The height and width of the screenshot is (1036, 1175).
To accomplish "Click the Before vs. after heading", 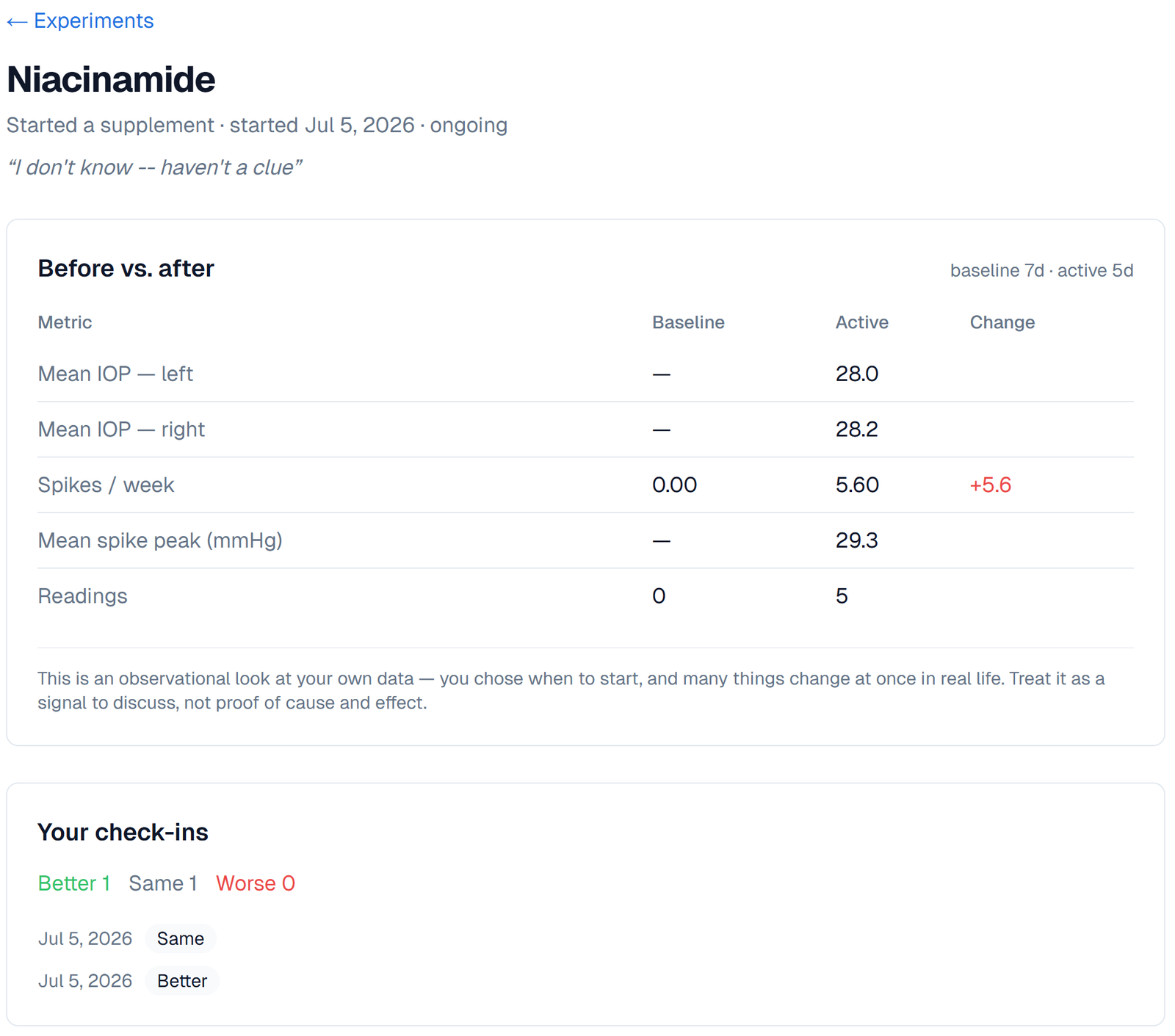I will [126, 269].
